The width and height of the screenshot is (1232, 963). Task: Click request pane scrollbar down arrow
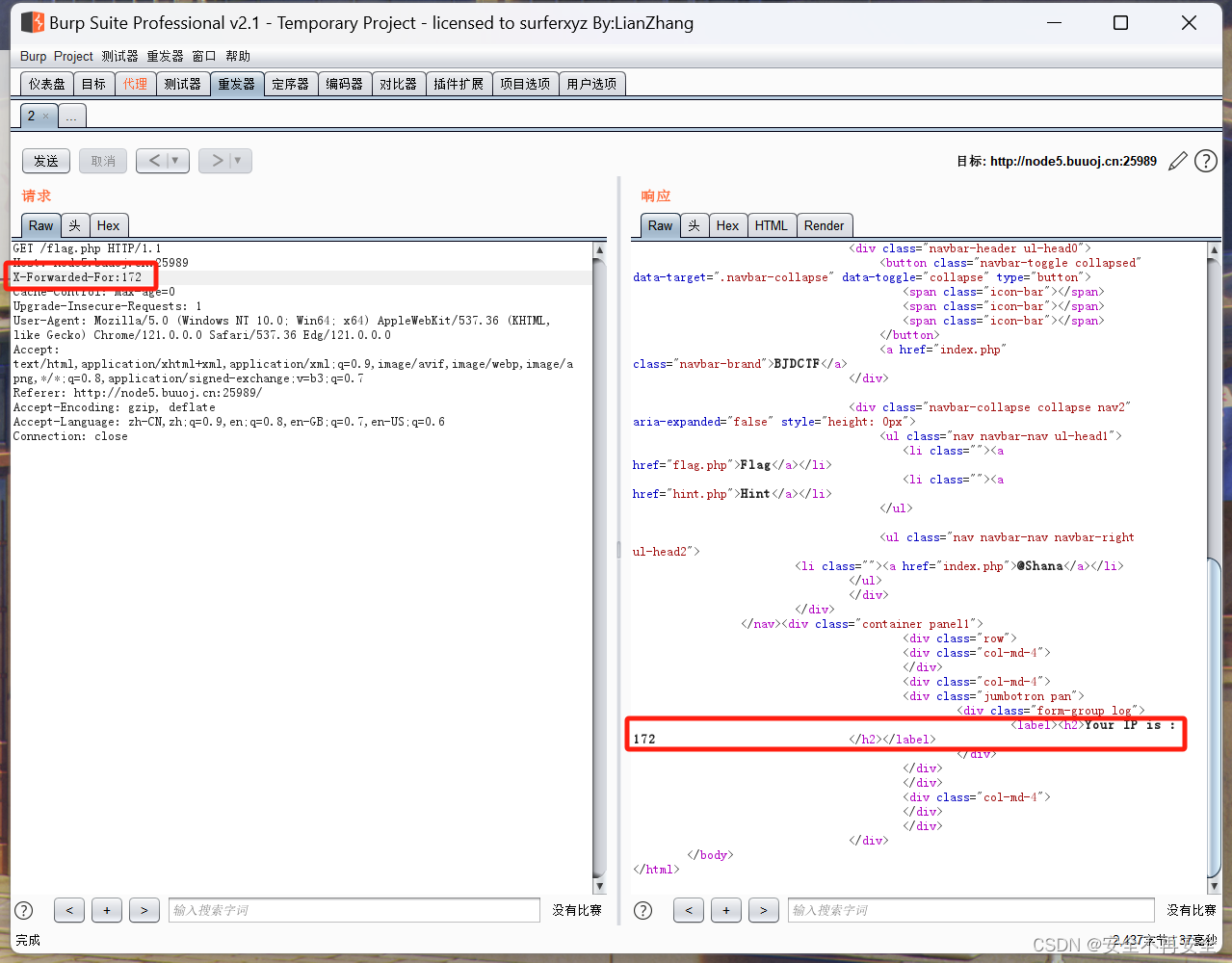point(599,886)
